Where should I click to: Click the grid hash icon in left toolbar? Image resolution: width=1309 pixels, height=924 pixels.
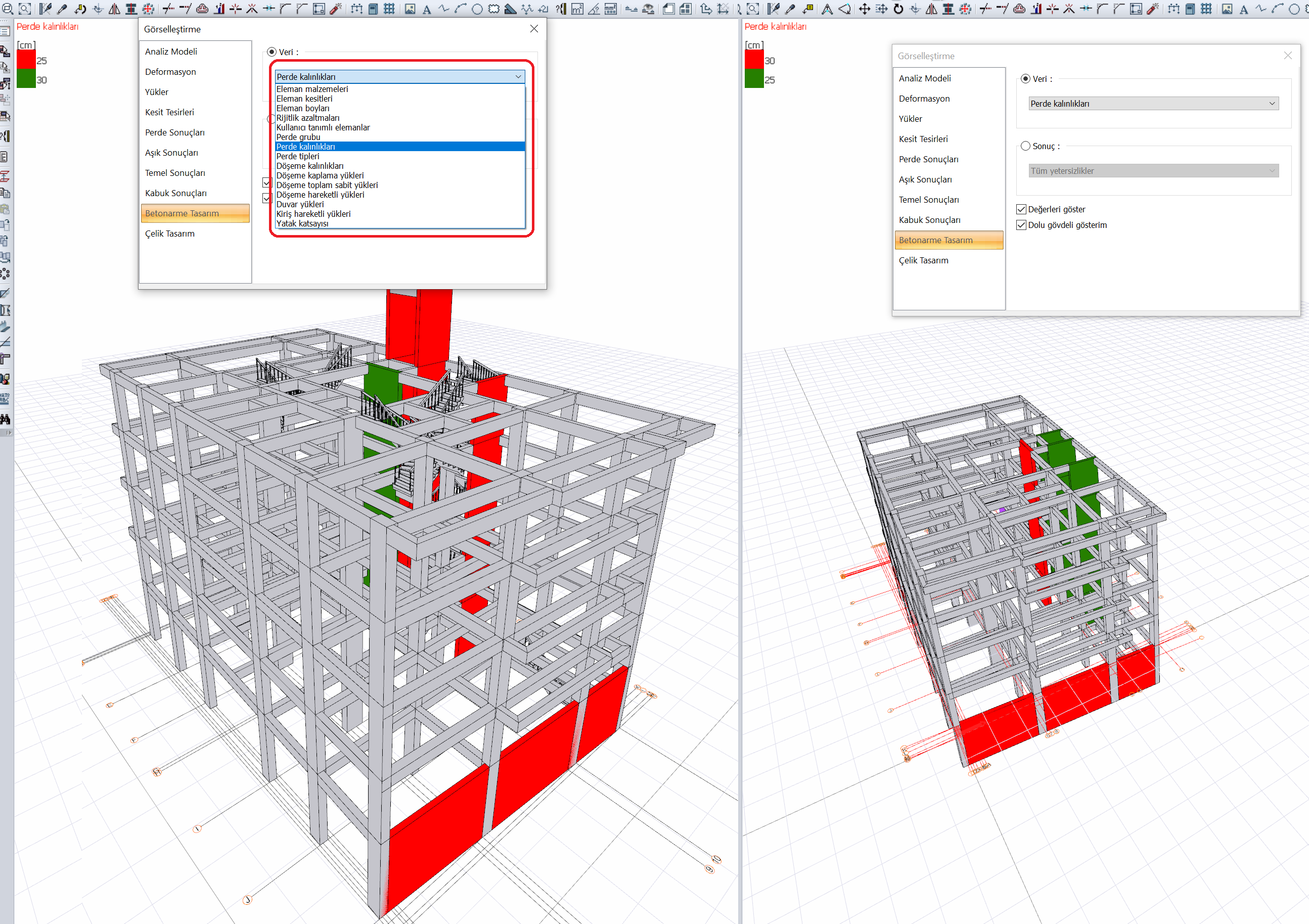point(389,9)
